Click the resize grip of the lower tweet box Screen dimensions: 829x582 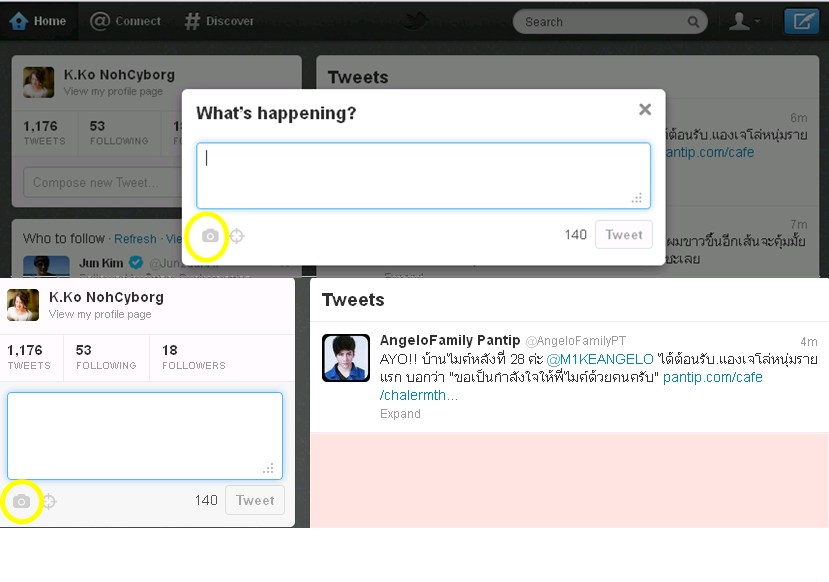click(269, 468)
